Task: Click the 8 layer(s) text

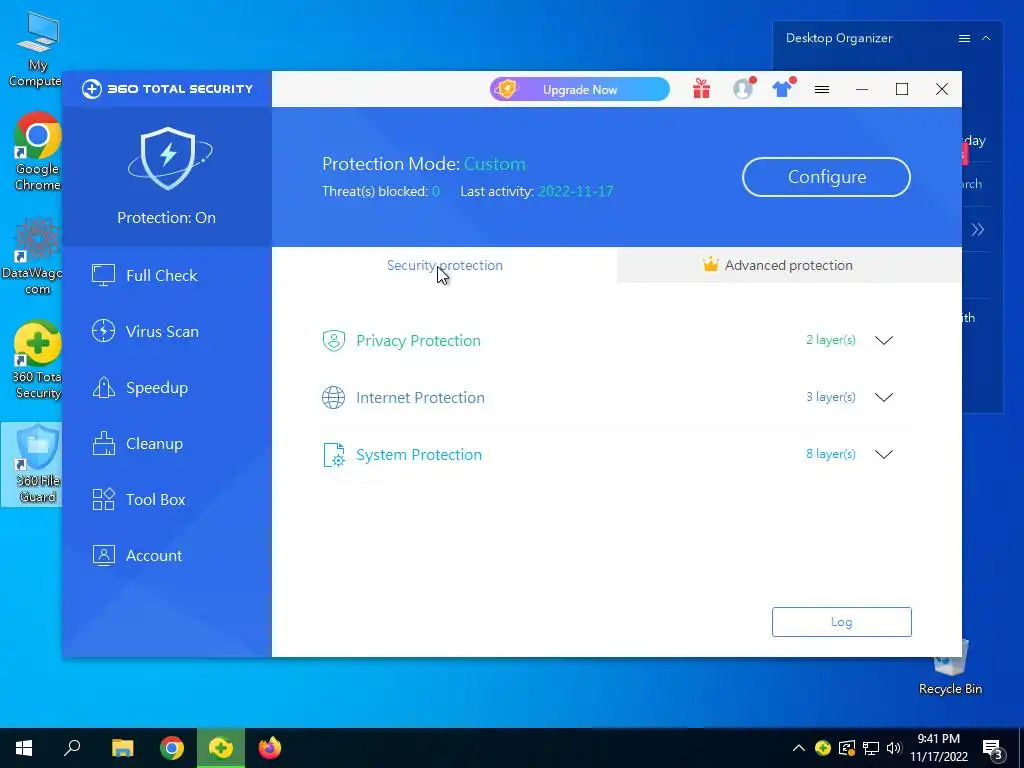Action: 831,454
